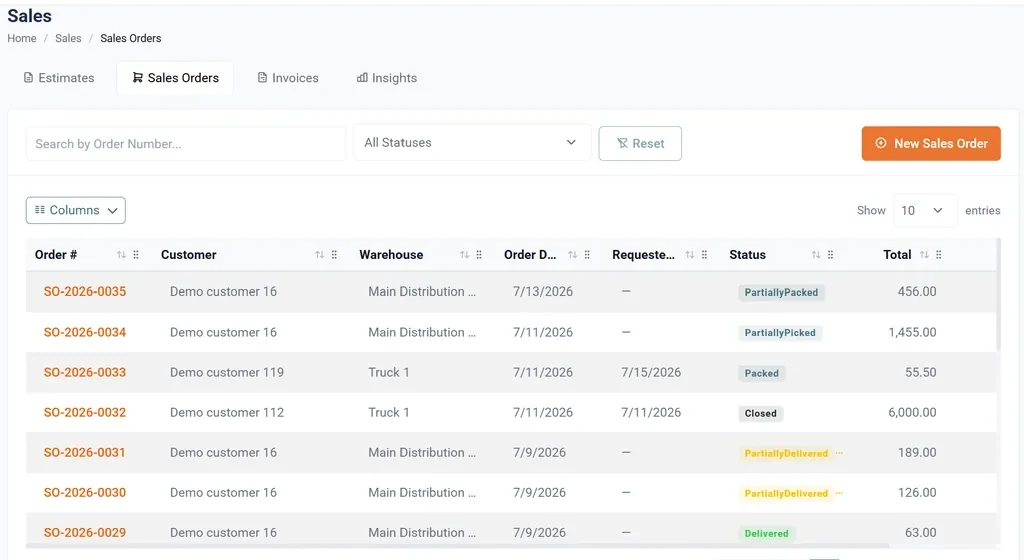The width and height of the screenshot is (1024, 560).
Task: Open the Invoices tab
Action: (288, 78)
